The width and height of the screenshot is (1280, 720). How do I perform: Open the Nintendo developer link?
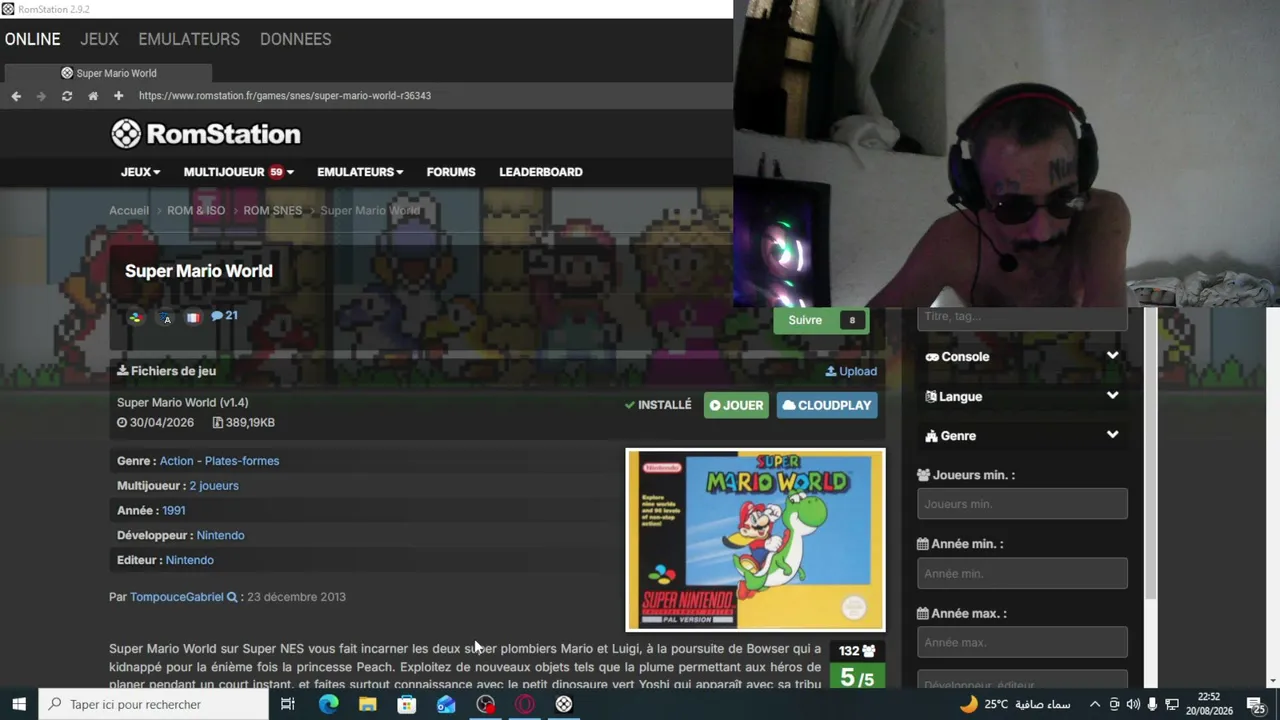pos(220,535)
